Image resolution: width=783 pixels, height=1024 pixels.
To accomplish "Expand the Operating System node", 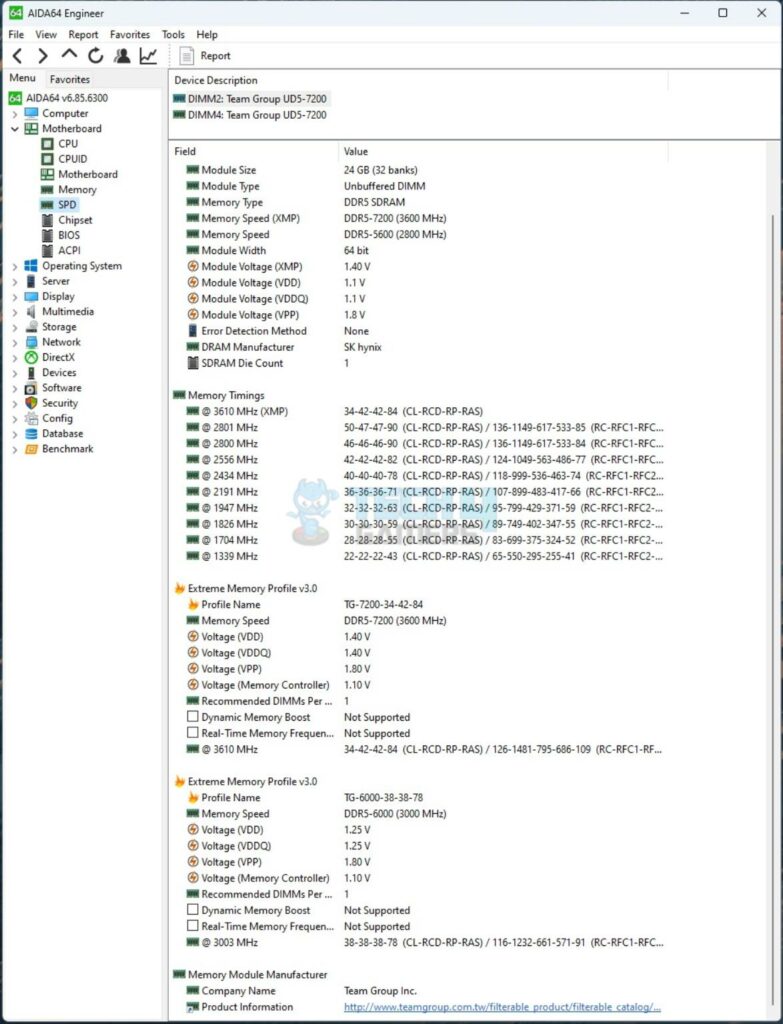I will pyautogui.click(x=15, y=266).
